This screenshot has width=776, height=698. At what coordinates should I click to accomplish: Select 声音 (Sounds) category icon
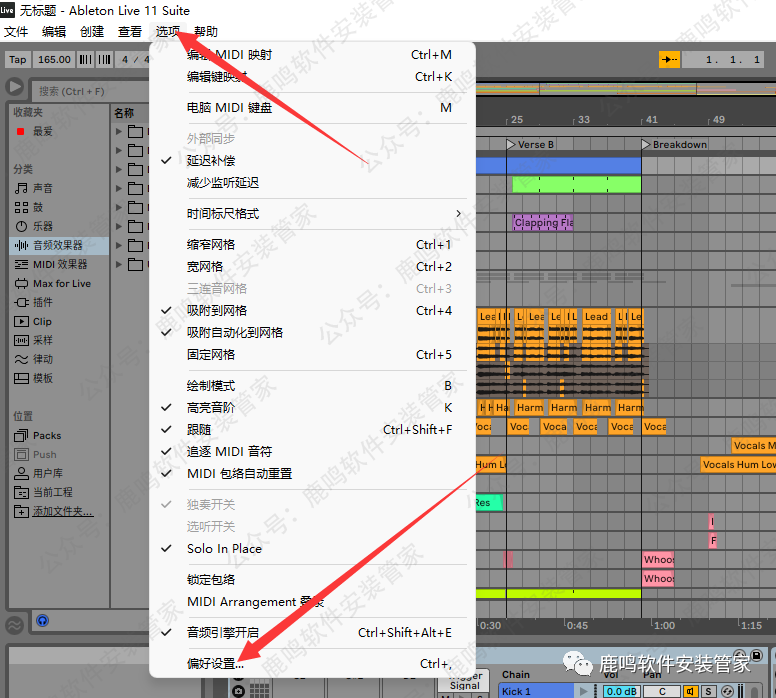pyautogui.click(x=22, y=188)
